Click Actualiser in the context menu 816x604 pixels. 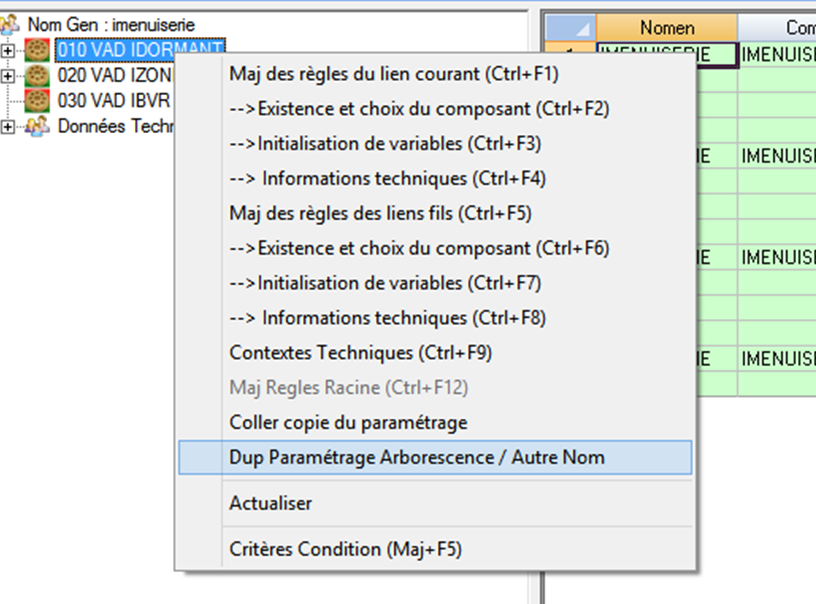pyautogui.click(x=270, y=503)
